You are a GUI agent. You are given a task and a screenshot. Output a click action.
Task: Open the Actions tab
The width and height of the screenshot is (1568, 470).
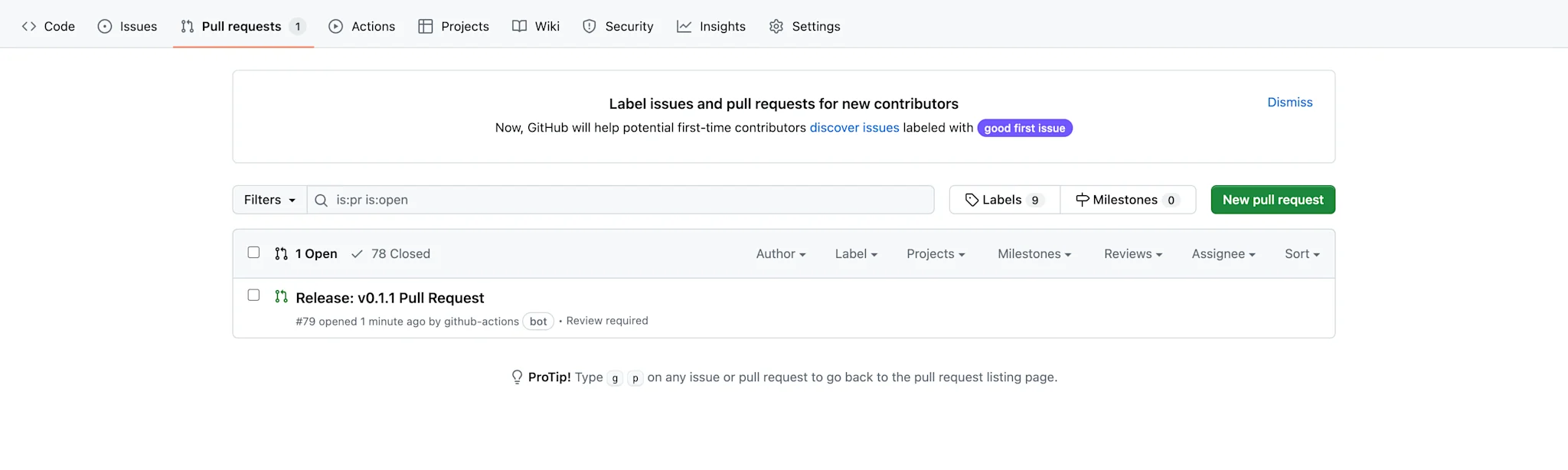pos(362,26)
